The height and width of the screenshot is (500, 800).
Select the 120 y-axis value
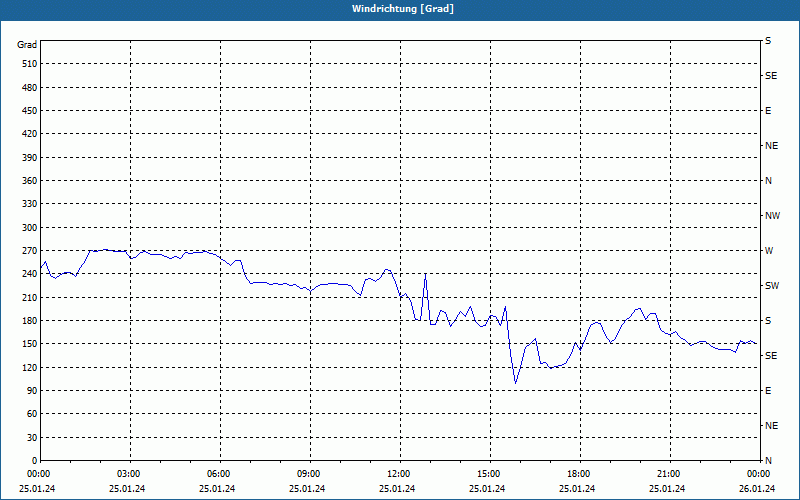30,367
